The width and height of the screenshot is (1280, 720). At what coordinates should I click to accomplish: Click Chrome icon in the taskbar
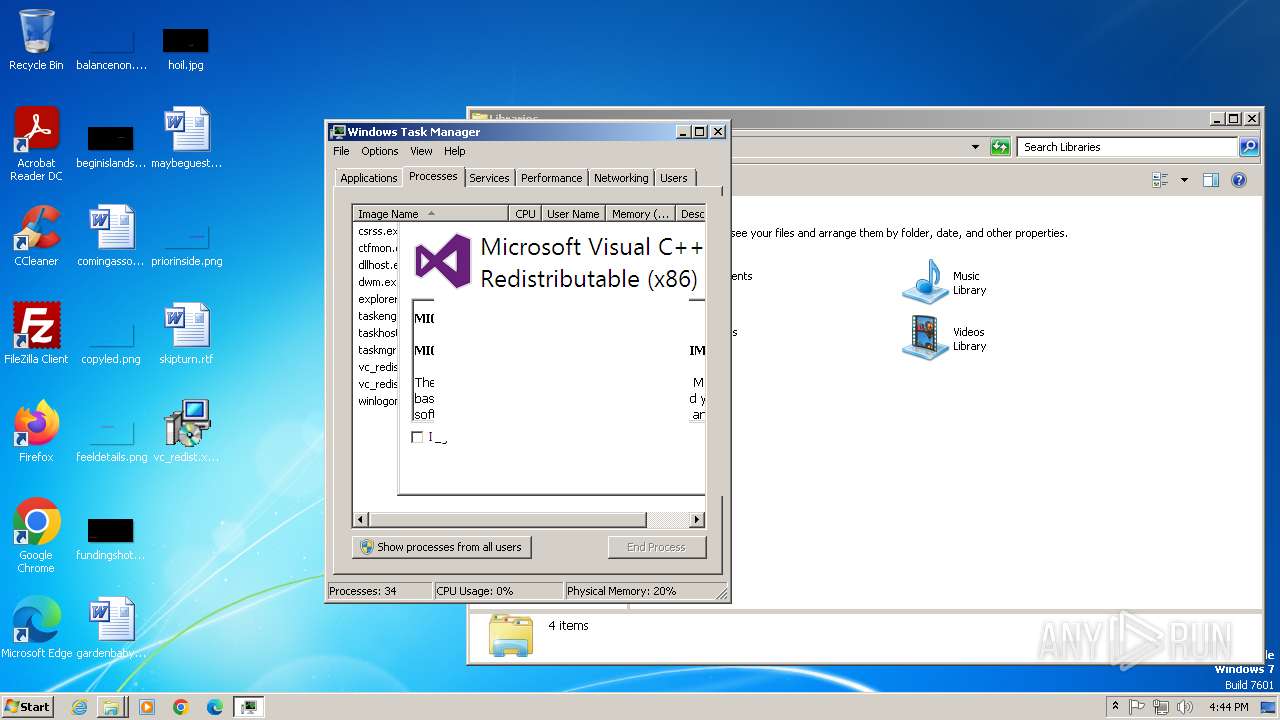point(181,707)
